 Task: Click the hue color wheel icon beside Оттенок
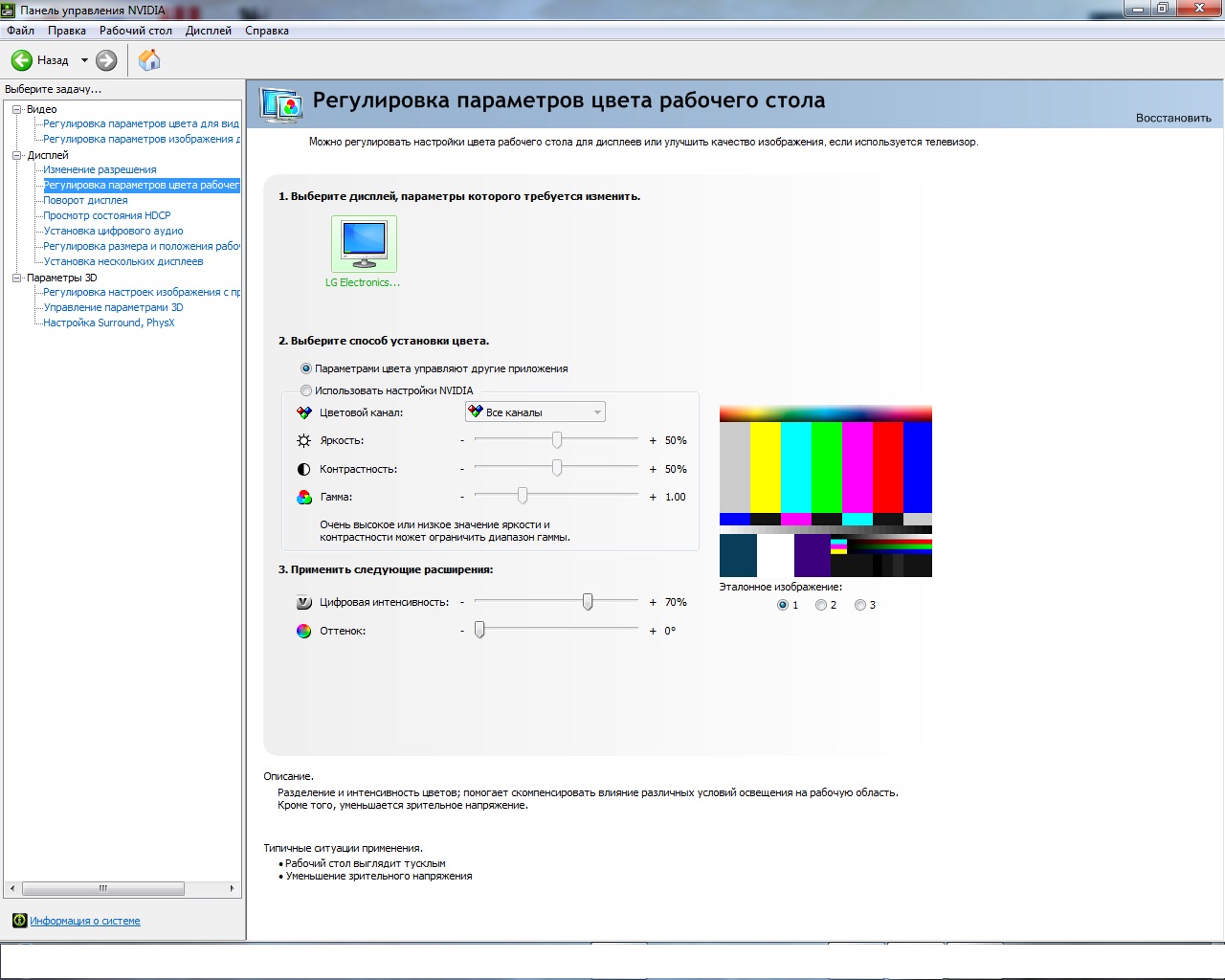pos(303,631)
